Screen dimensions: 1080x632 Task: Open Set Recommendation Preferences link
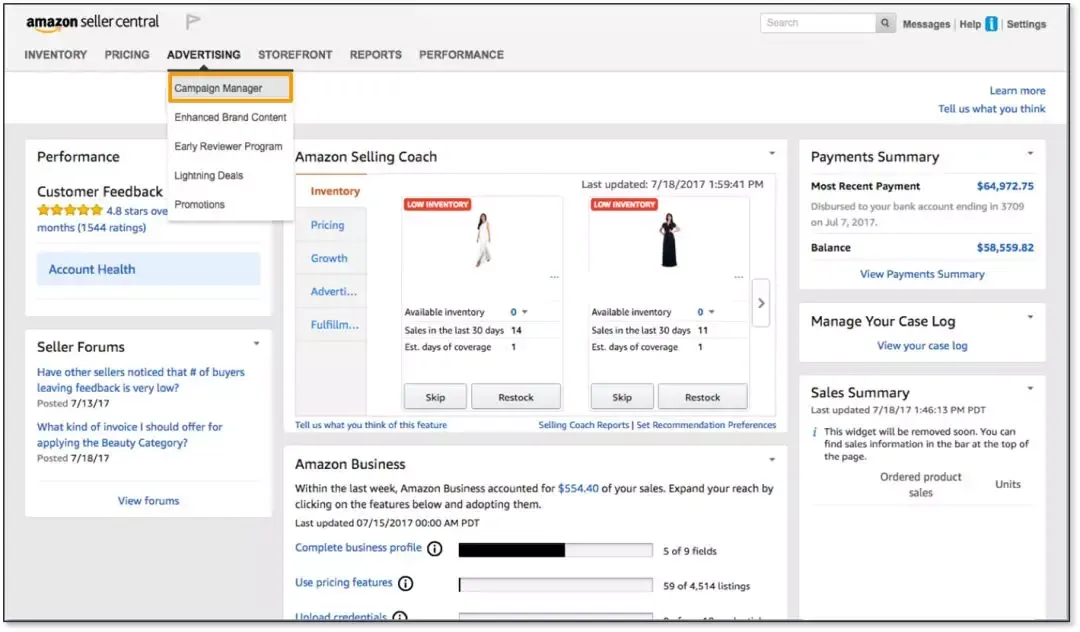706,425
